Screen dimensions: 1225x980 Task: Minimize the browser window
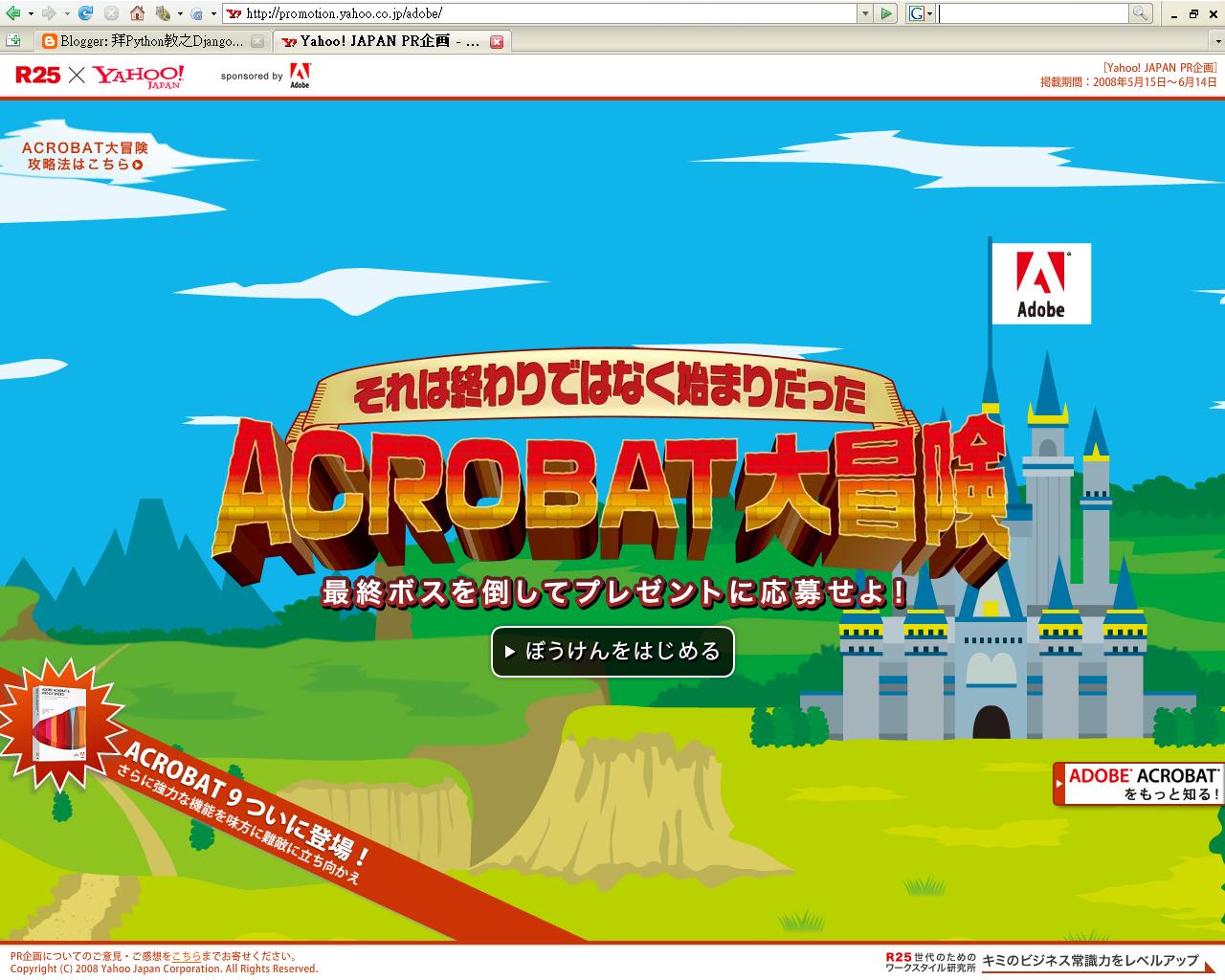[x=1173, y=13]
